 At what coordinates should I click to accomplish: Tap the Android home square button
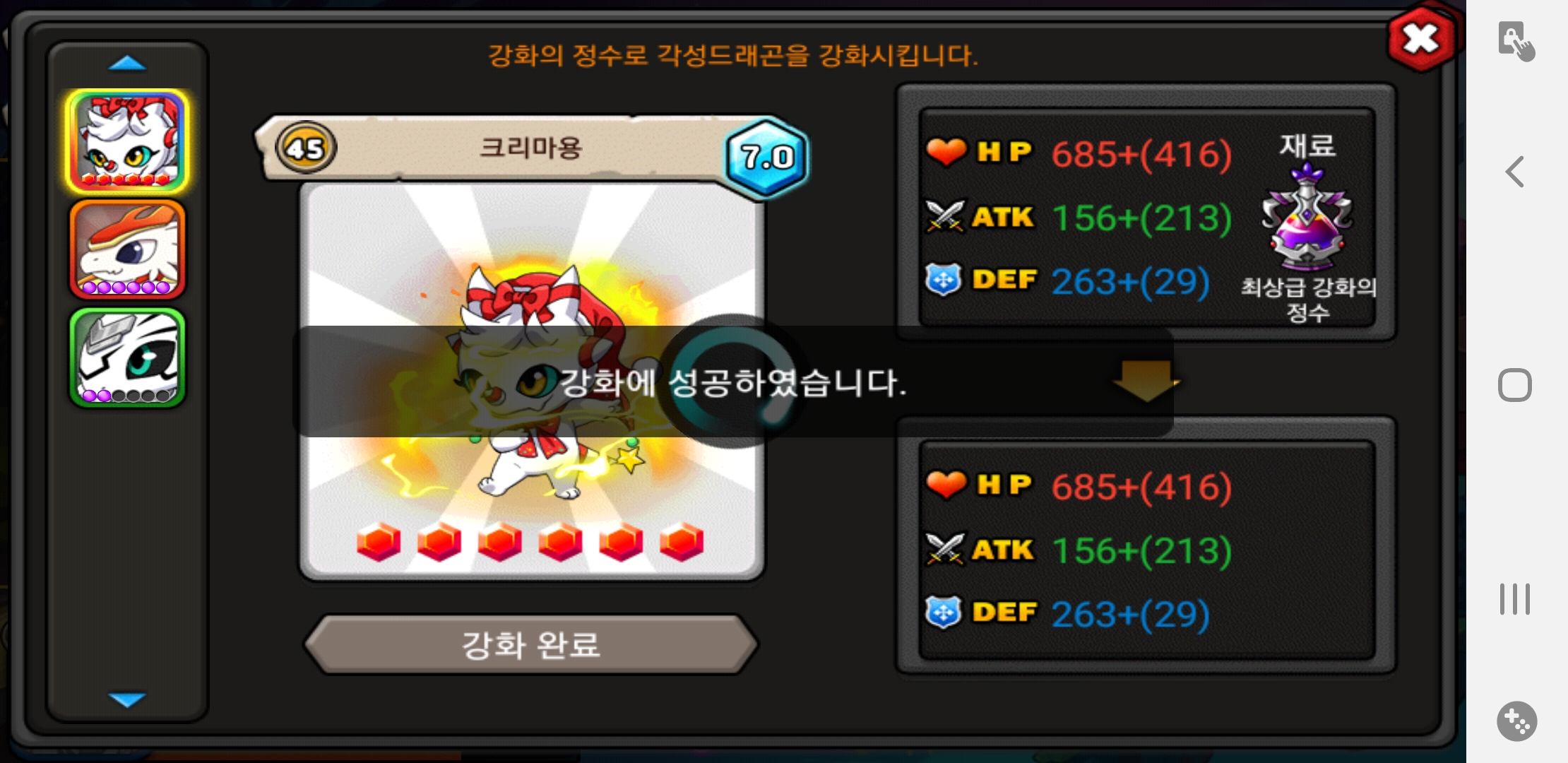pyautogui.click(x=1515, y=385)
